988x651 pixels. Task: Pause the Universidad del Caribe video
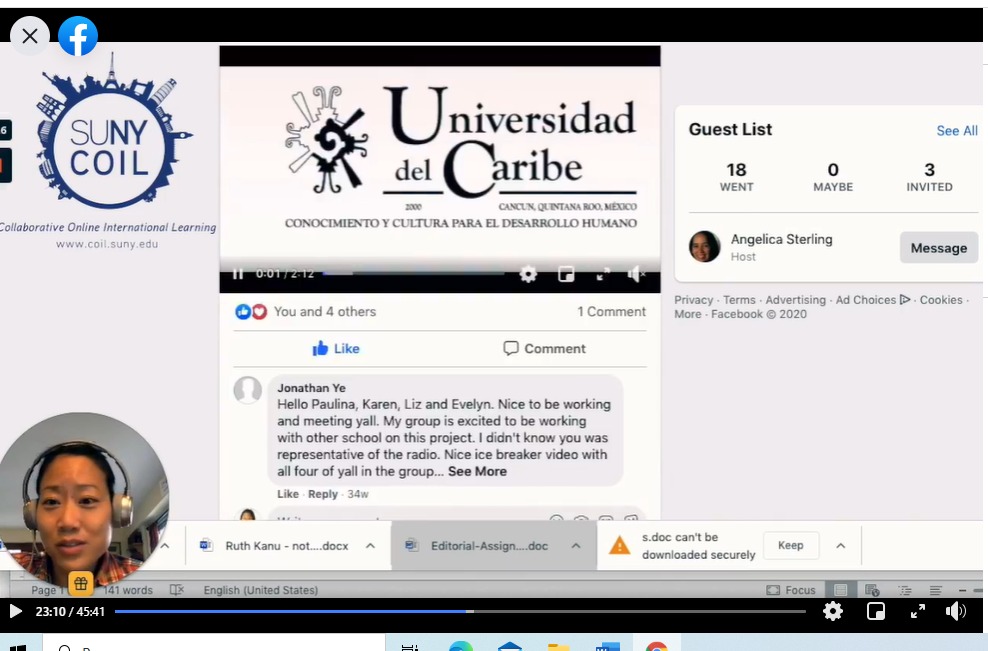point(238,274)
